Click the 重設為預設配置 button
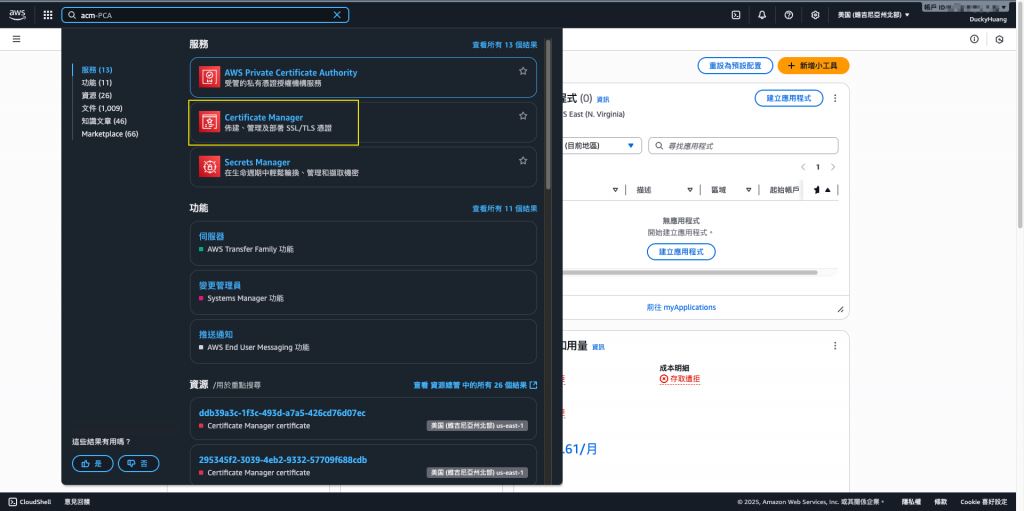Screen dimensions: 1024x511 click(736, 65)
